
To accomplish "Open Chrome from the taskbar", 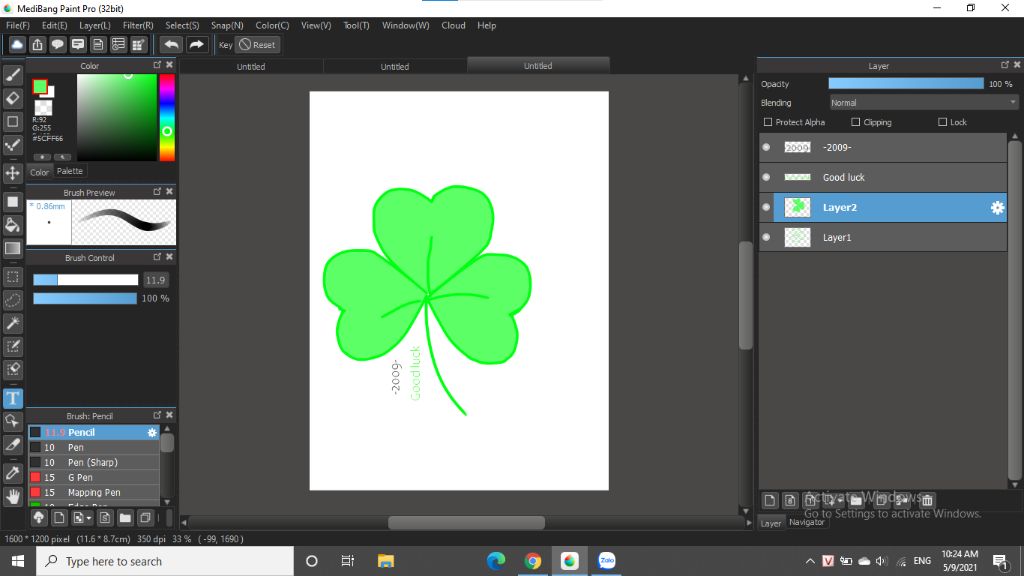I will [532, 561].
